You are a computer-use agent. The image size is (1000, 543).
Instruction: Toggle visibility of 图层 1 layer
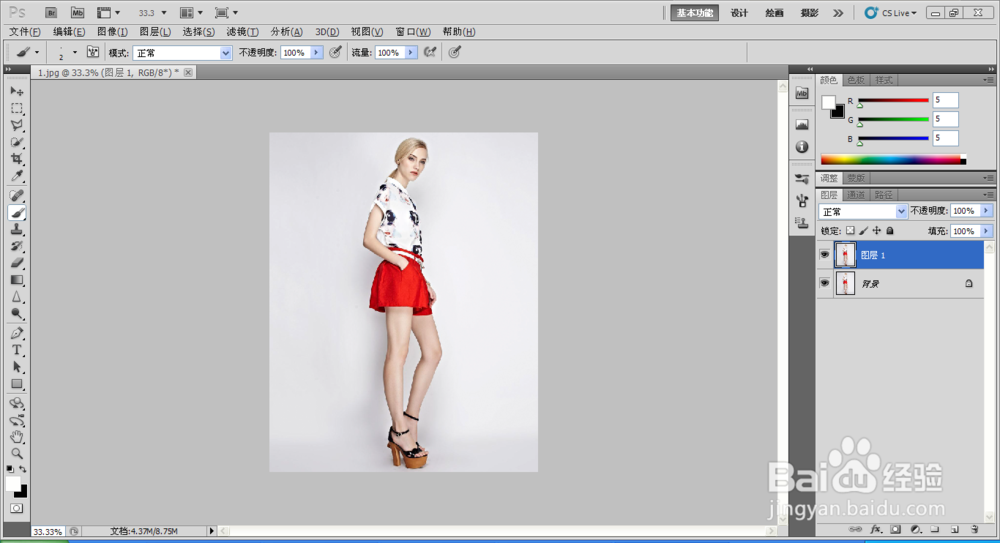click(x=825, y=255)
